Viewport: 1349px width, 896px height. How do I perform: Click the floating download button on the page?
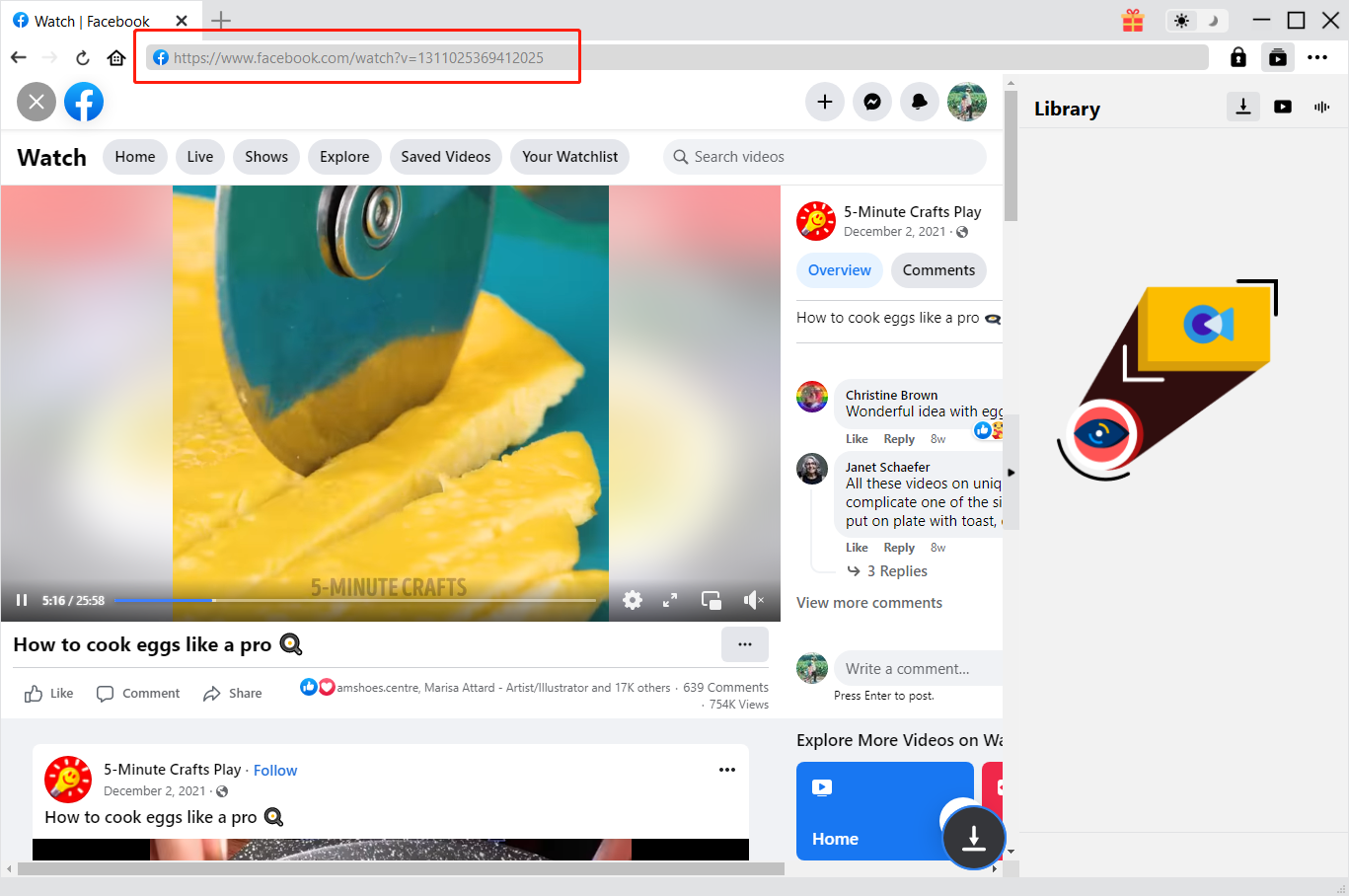974,838
